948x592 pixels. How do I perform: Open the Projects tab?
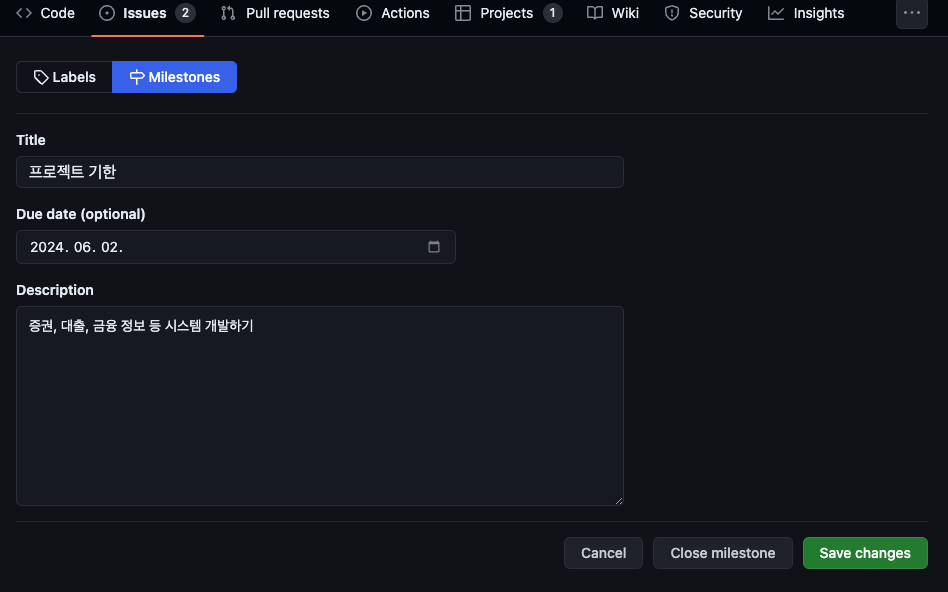click(508, 13)
